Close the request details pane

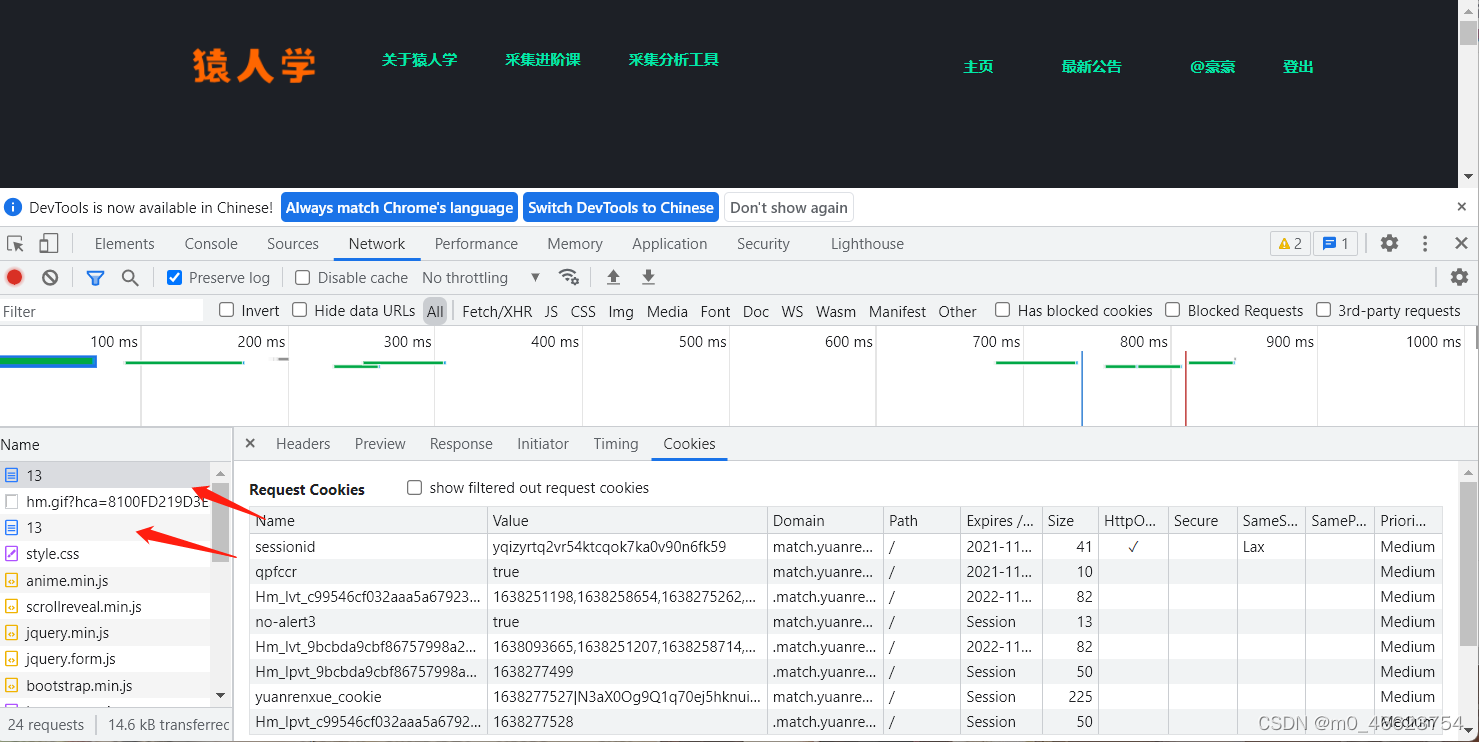click(x=250, y=443)
